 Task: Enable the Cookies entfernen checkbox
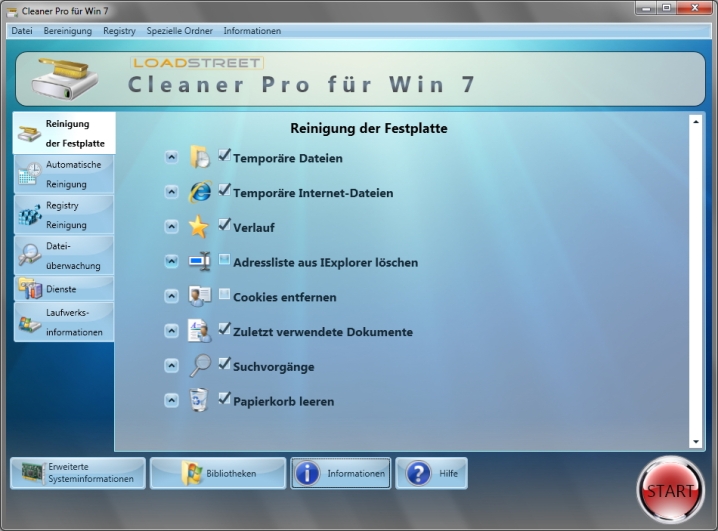[x=224, y=294]
